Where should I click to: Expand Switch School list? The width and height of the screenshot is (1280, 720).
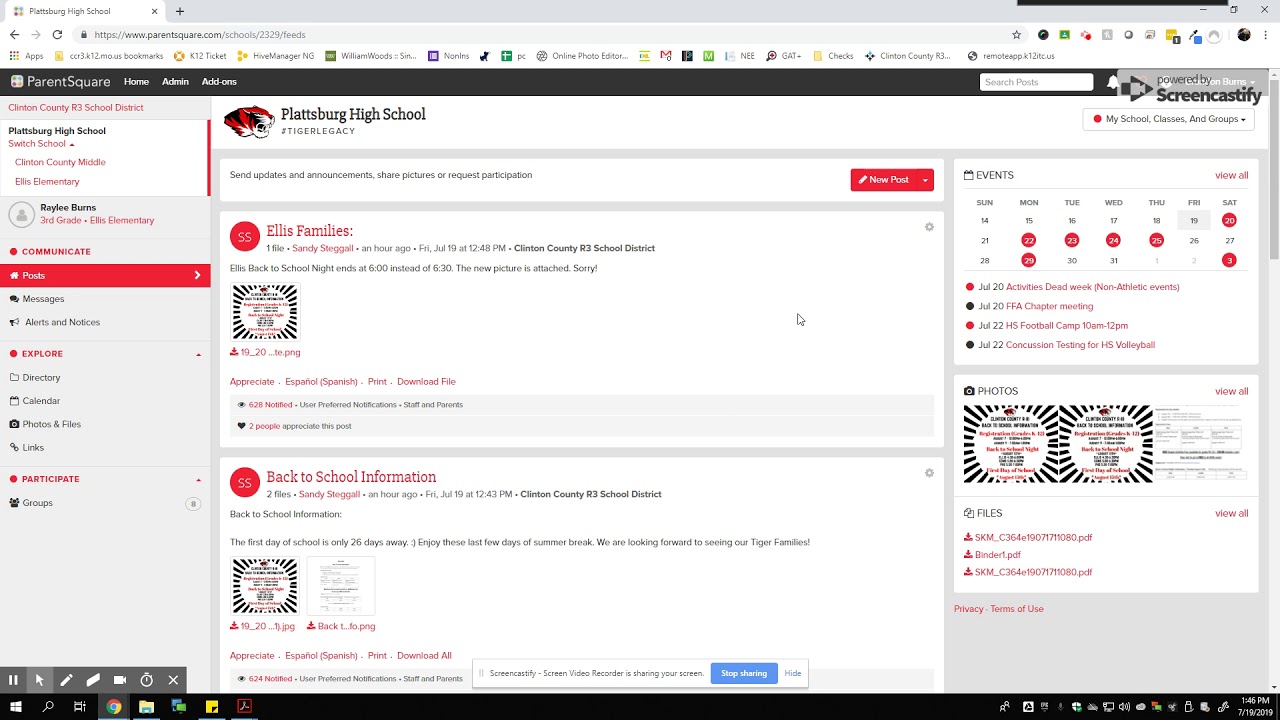(41, 144)
